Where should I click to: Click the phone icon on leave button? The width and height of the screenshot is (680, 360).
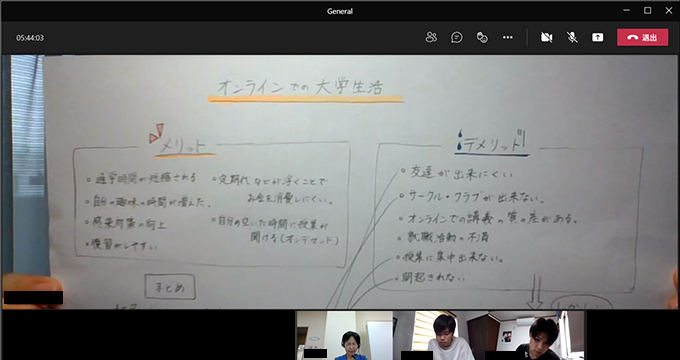click(x=633, y=38)
